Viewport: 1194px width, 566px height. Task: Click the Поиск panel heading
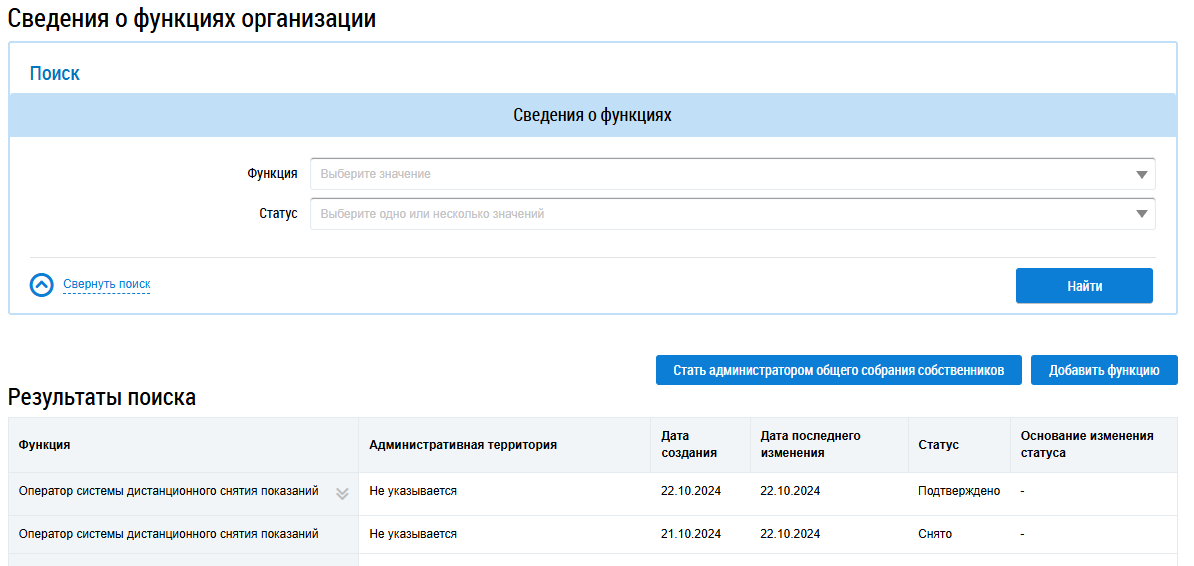tap(55, 74)
